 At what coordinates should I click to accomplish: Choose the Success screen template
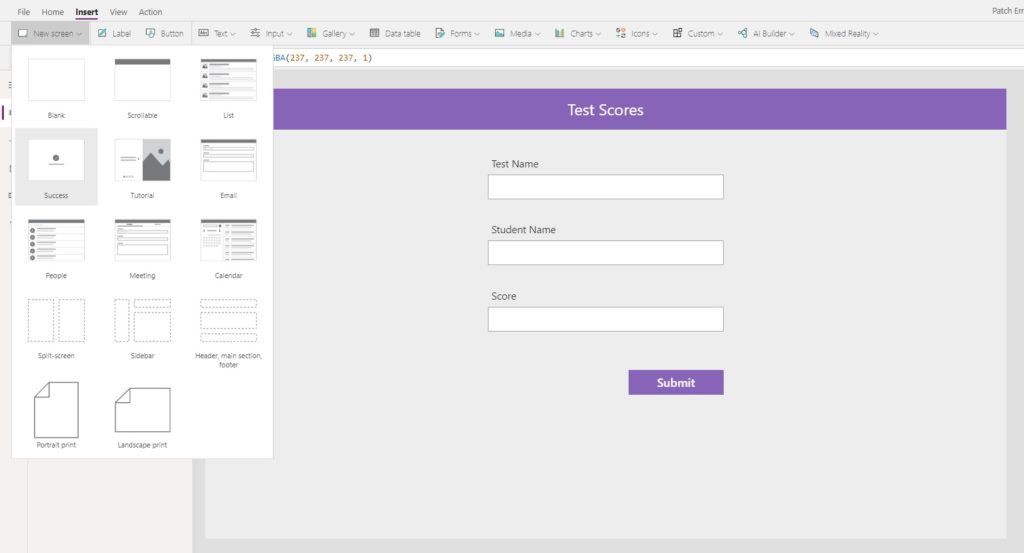pyautogui.click(x=56, y=167)
